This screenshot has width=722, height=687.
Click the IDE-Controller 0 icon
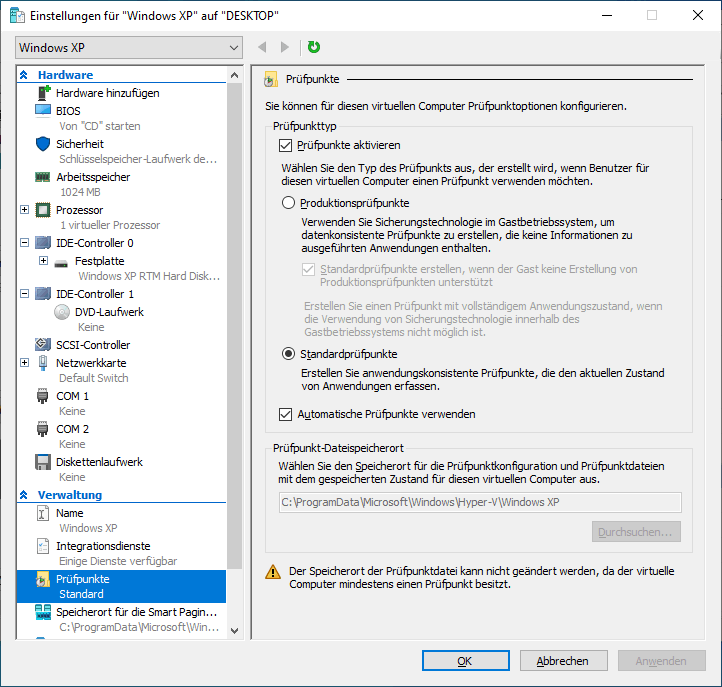[43, 243]
